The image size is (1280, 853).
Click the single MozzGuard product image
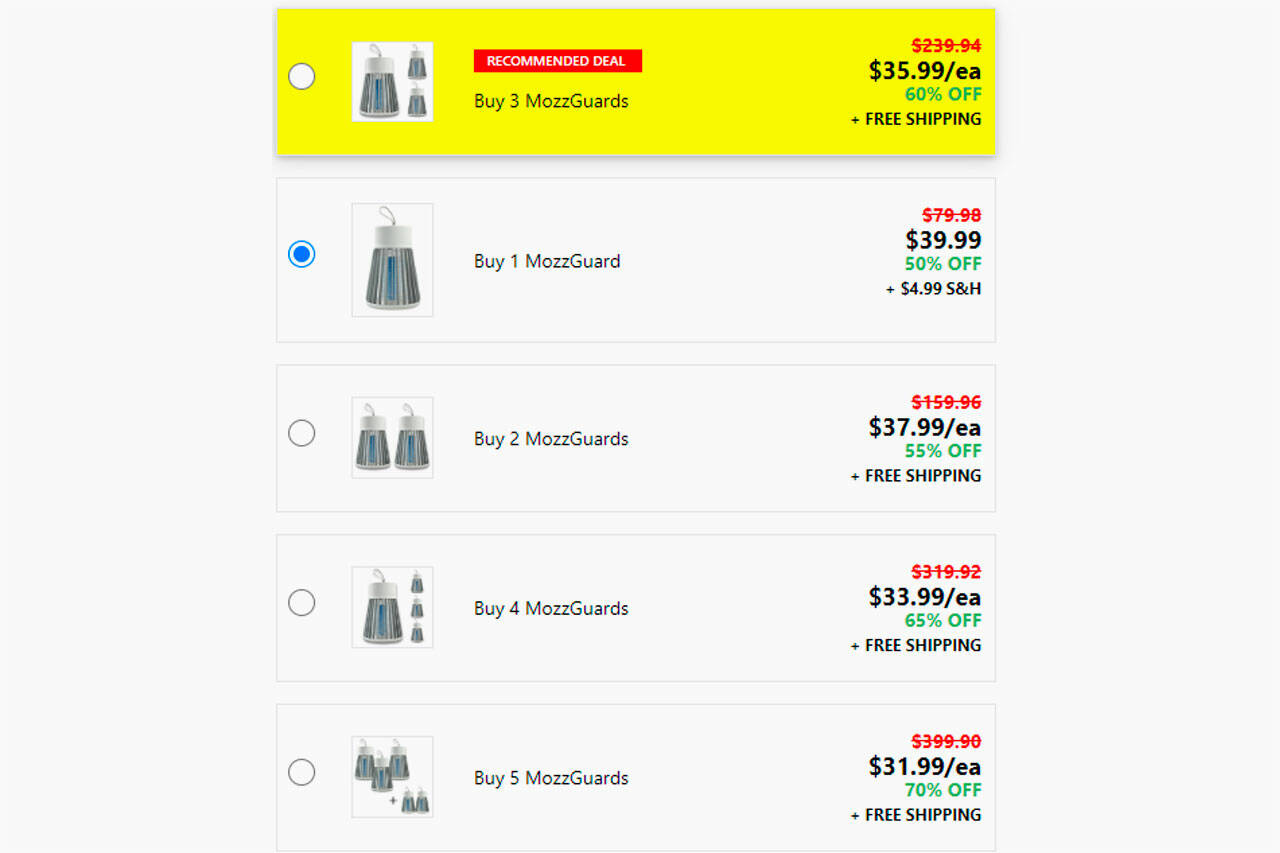tap(392, 260)
